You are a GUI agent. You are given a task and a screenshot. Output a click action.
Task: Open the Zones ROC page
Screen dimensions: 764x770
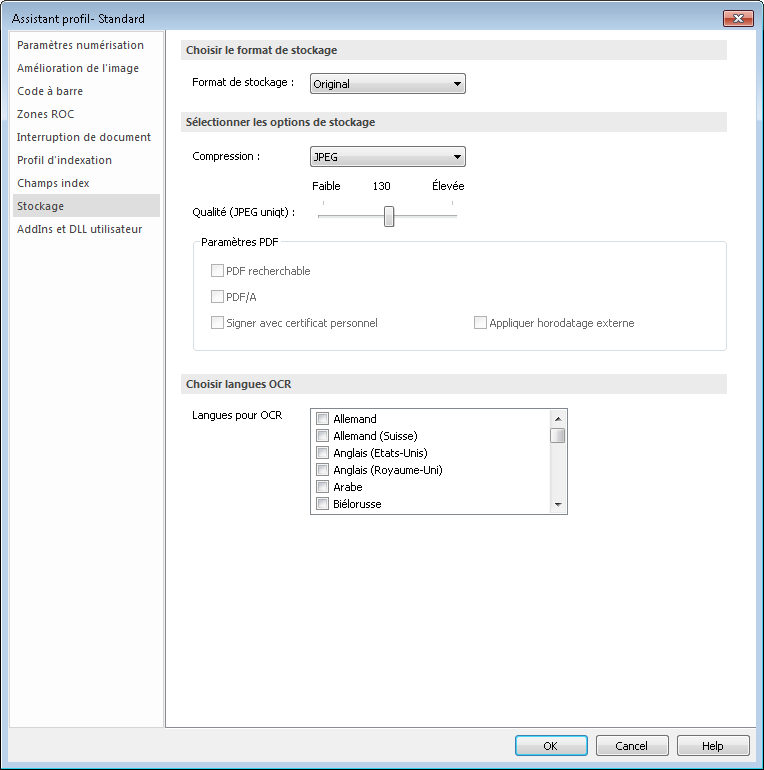coord(86,114)
